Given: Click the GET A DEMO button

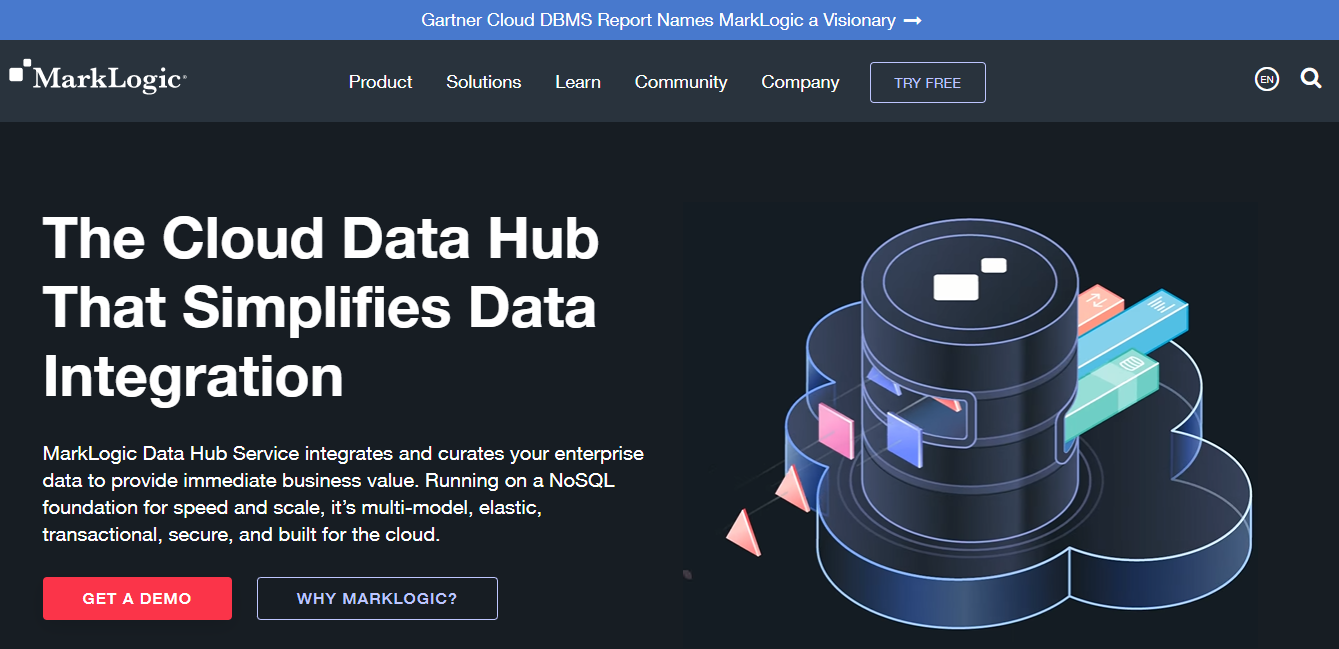Looking at the screenshot, I should click(x=137, y=598).
